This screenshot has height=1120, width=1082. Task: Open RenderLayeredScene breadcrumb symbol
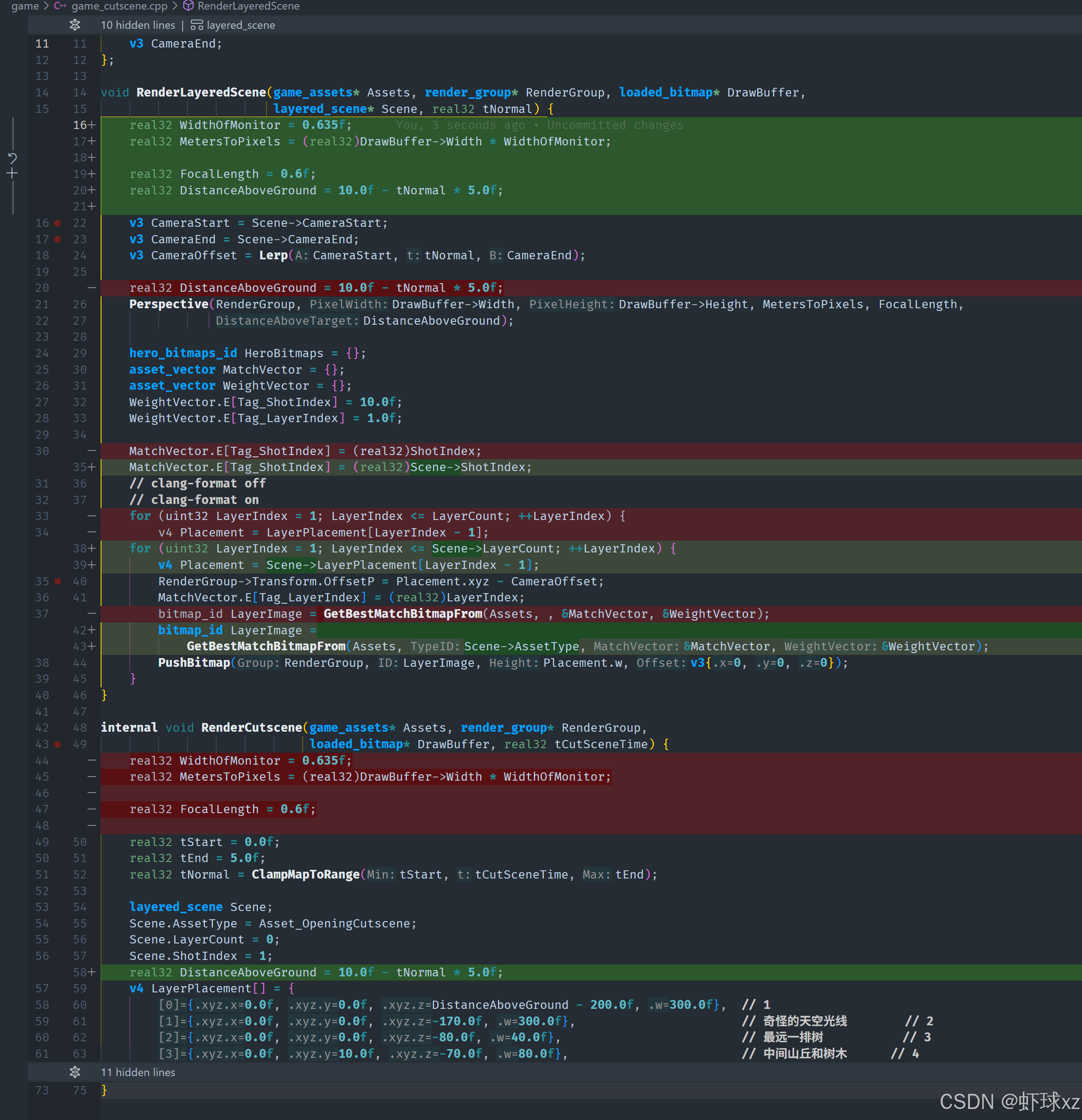click(x=248, y=5)
